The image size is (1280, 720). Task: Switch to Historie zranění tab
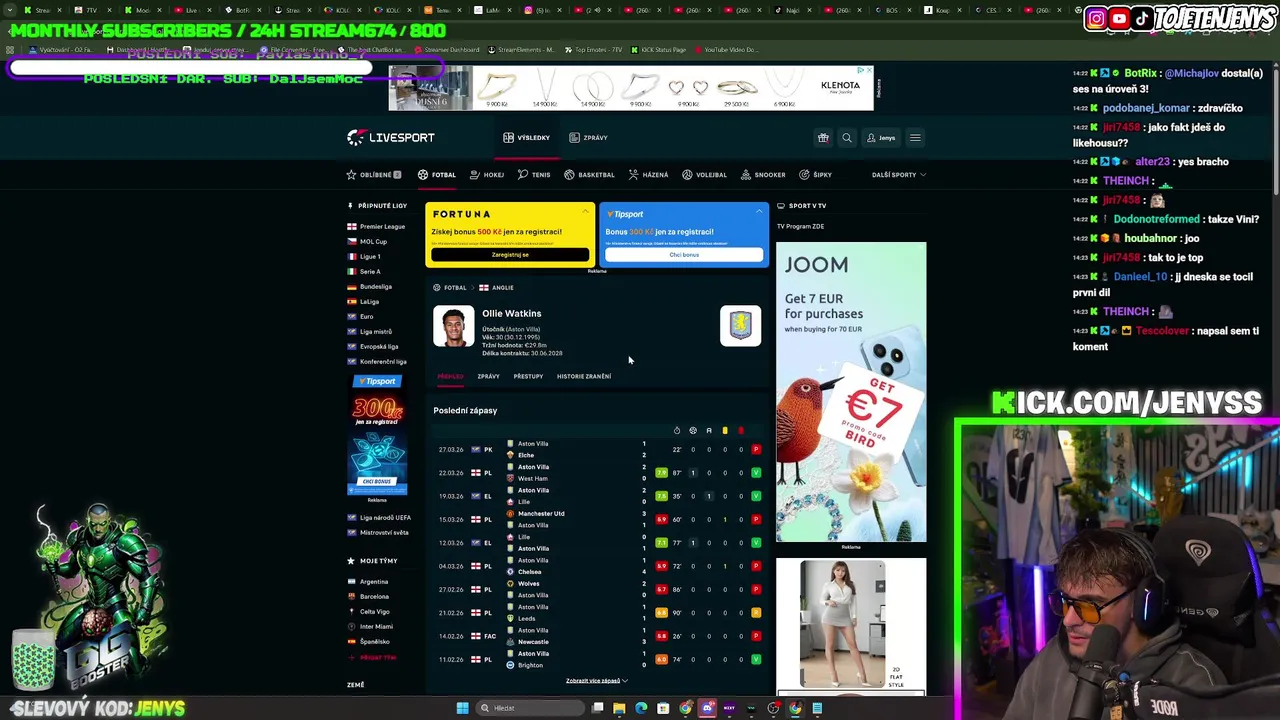584,377
